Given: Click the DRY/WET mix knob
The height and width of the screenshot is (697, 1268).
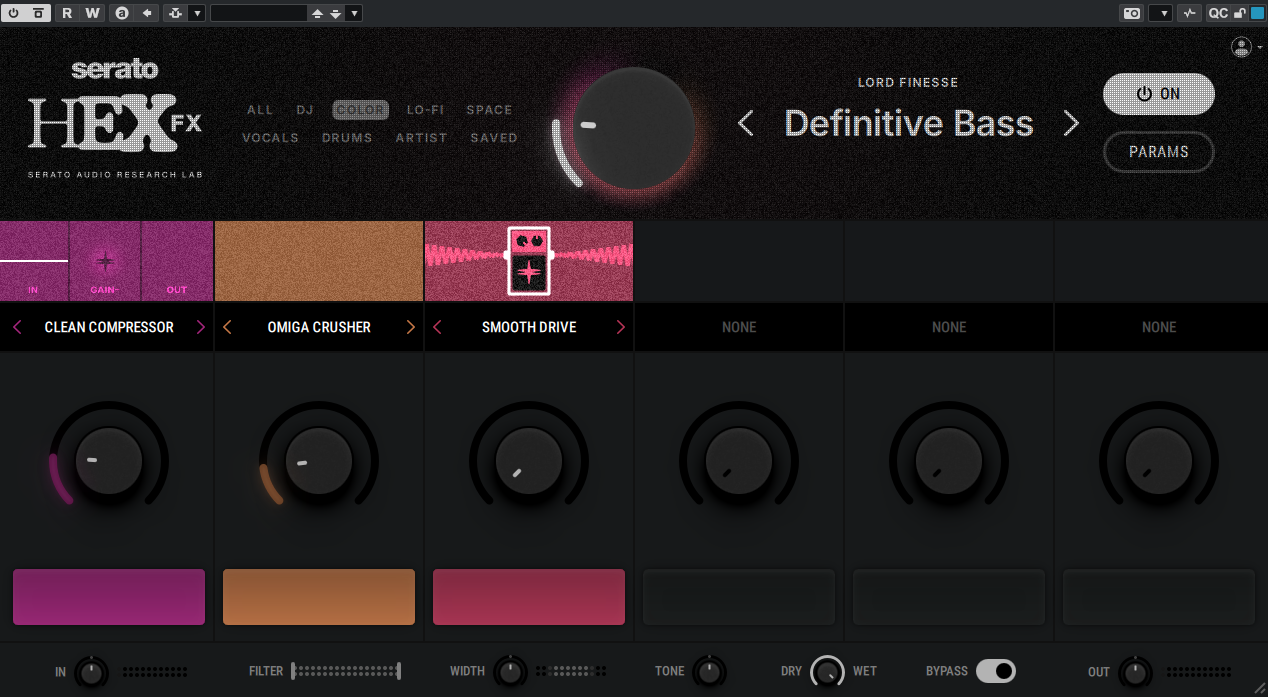Looking at the screenshot, I should pyautogui.click(x=827, y=672).
